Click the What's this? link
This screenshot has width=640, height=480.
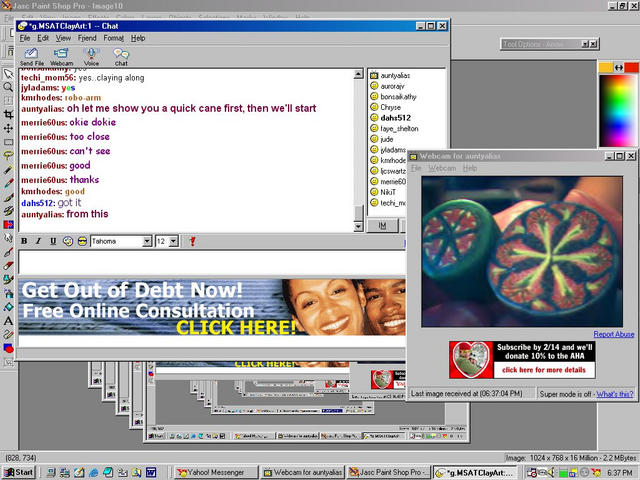pos(615,394)
